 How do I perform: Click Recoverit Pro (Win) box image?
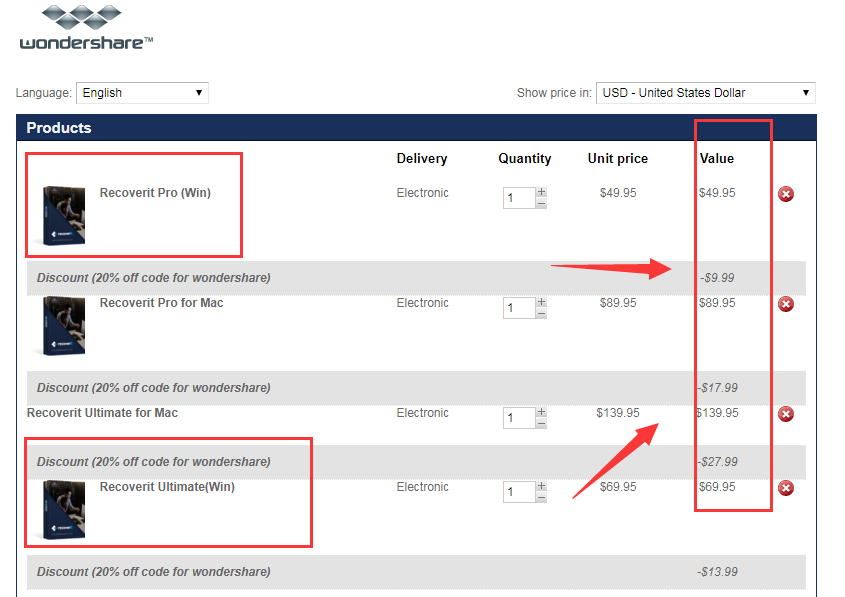pyautogui.click(x=64, y=216)
